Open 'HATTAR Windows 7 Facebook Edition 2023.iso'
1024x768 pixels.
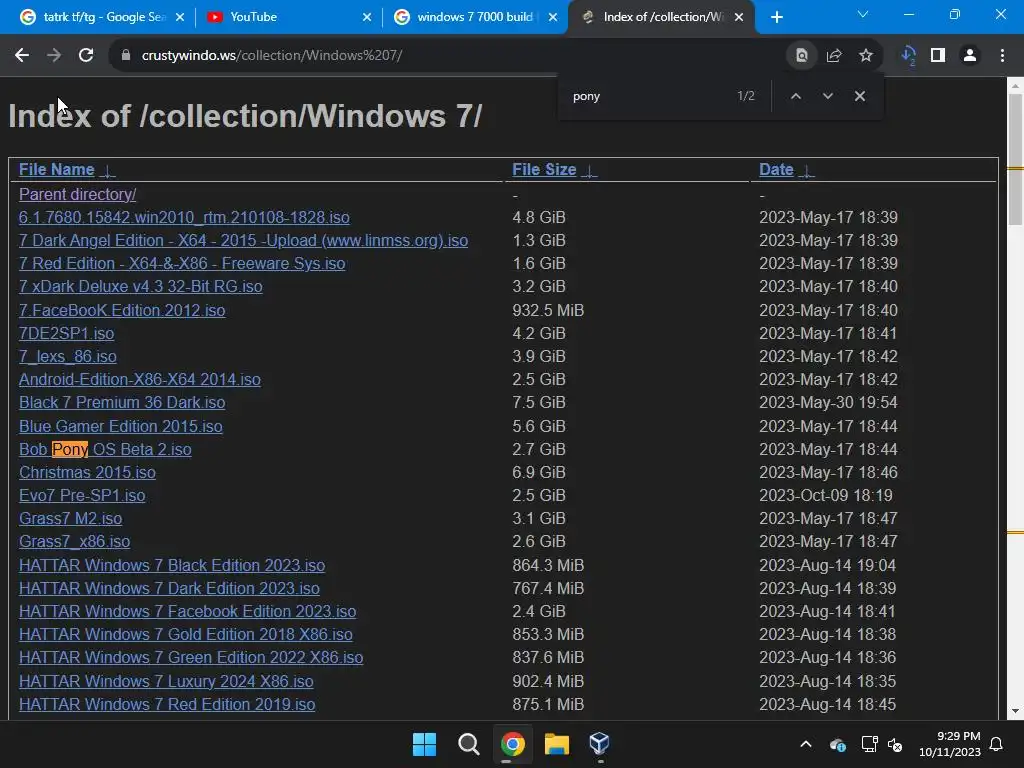[187, 611]
